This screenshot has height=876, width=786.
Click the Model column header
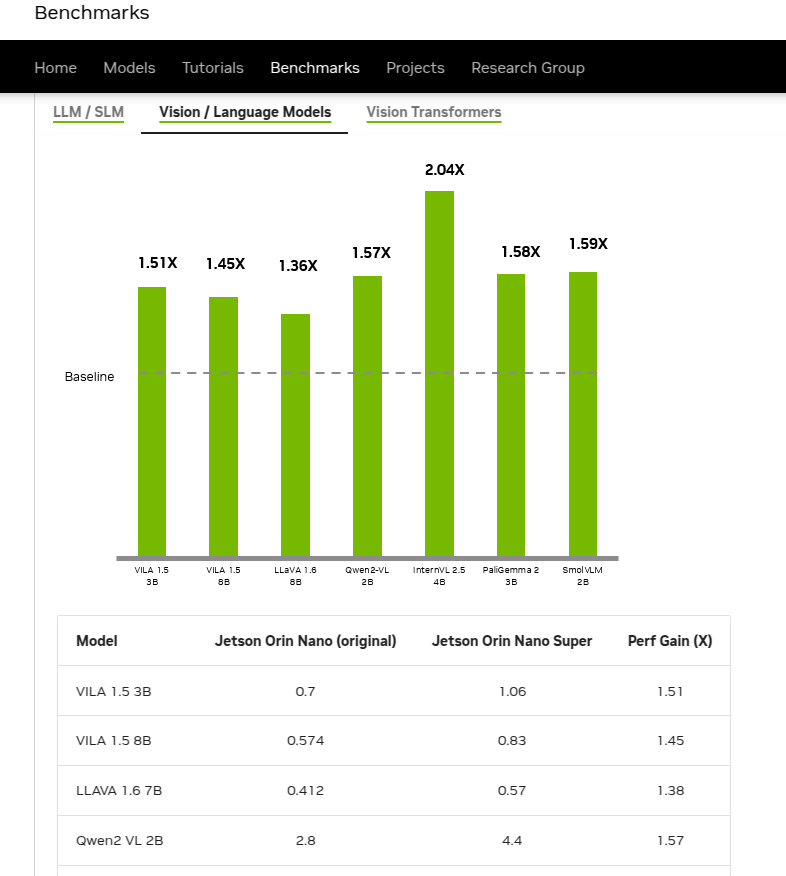(97, 641)
